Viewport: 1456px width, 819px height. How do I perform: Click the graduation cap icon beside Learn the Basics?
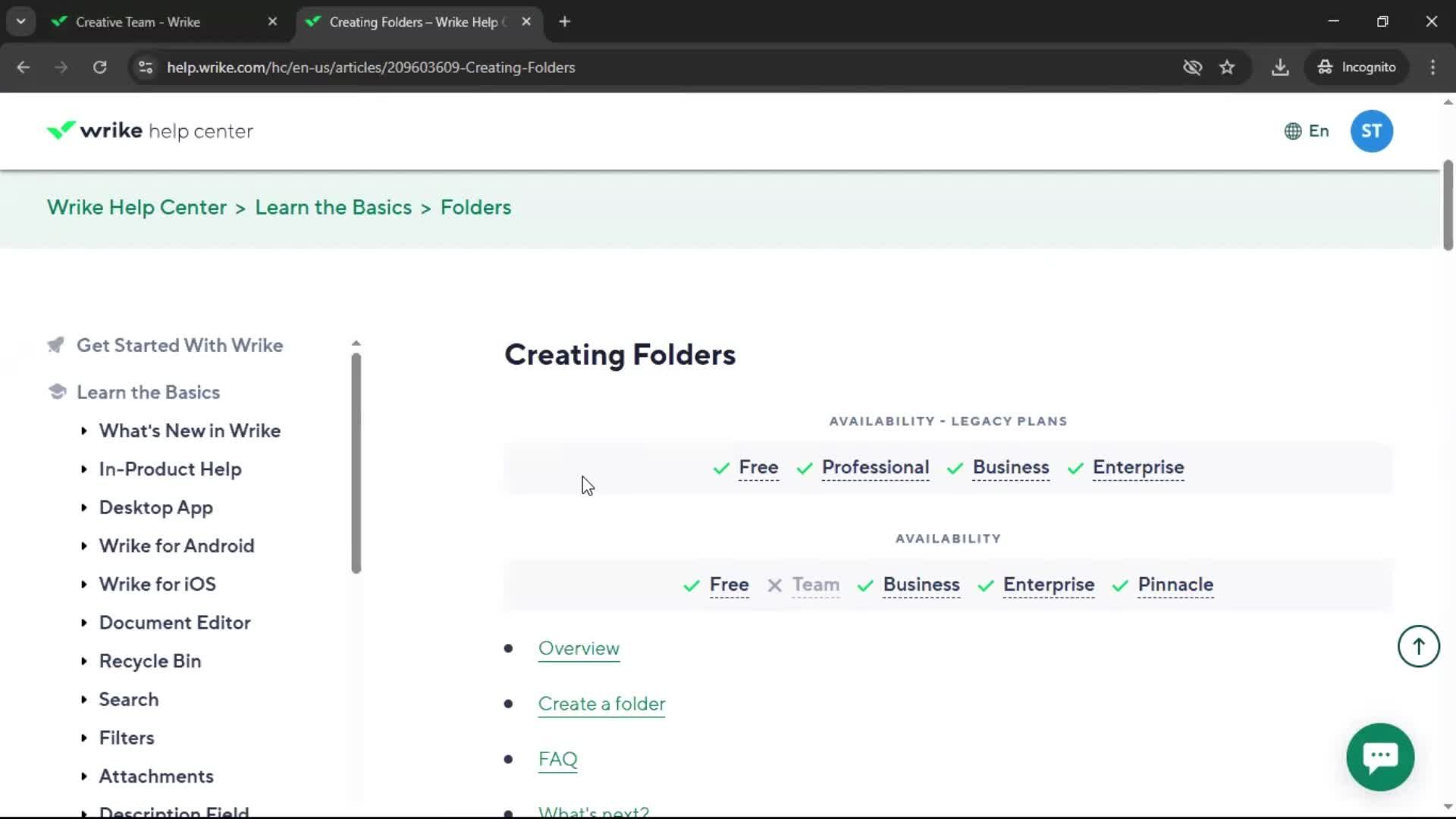[x=57, y=391]
